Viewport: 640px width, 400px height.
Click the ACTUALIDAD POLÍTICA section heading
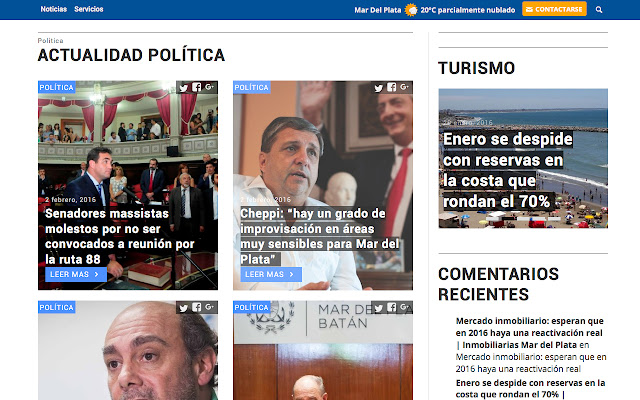(x=131, y=55)
